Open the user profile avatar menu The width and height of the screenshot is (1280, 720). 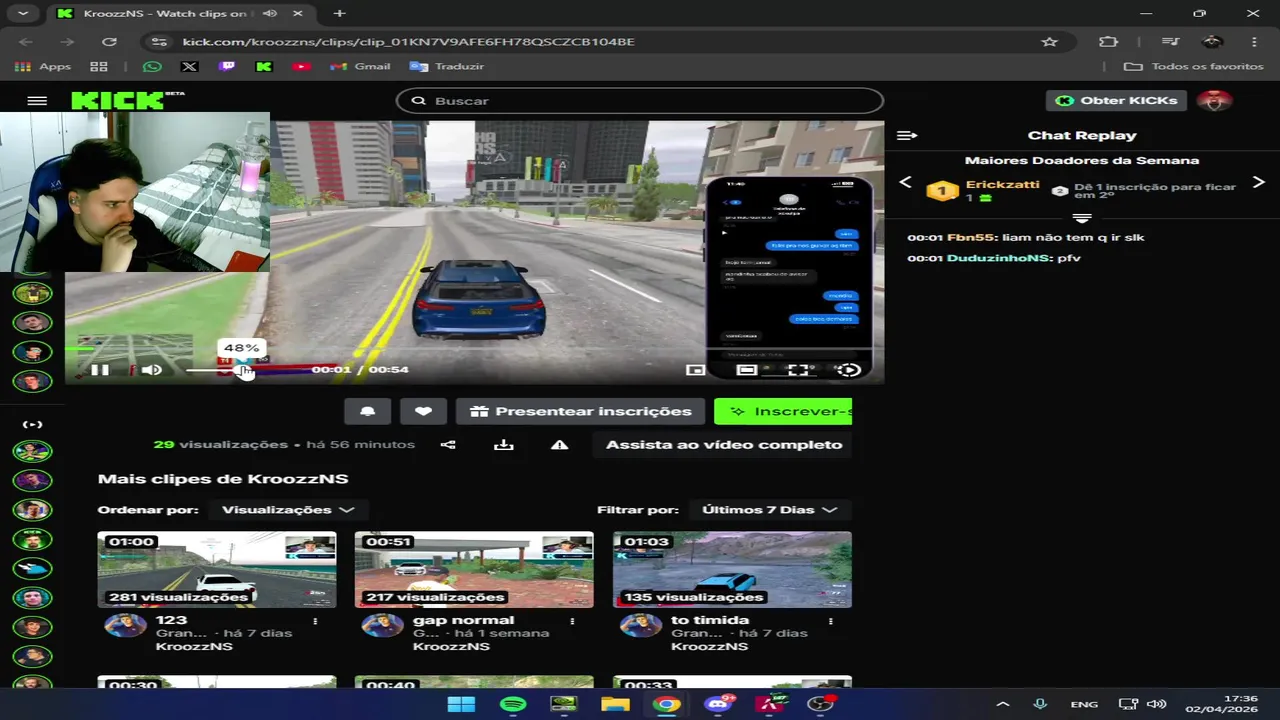tap(1214, 101)
